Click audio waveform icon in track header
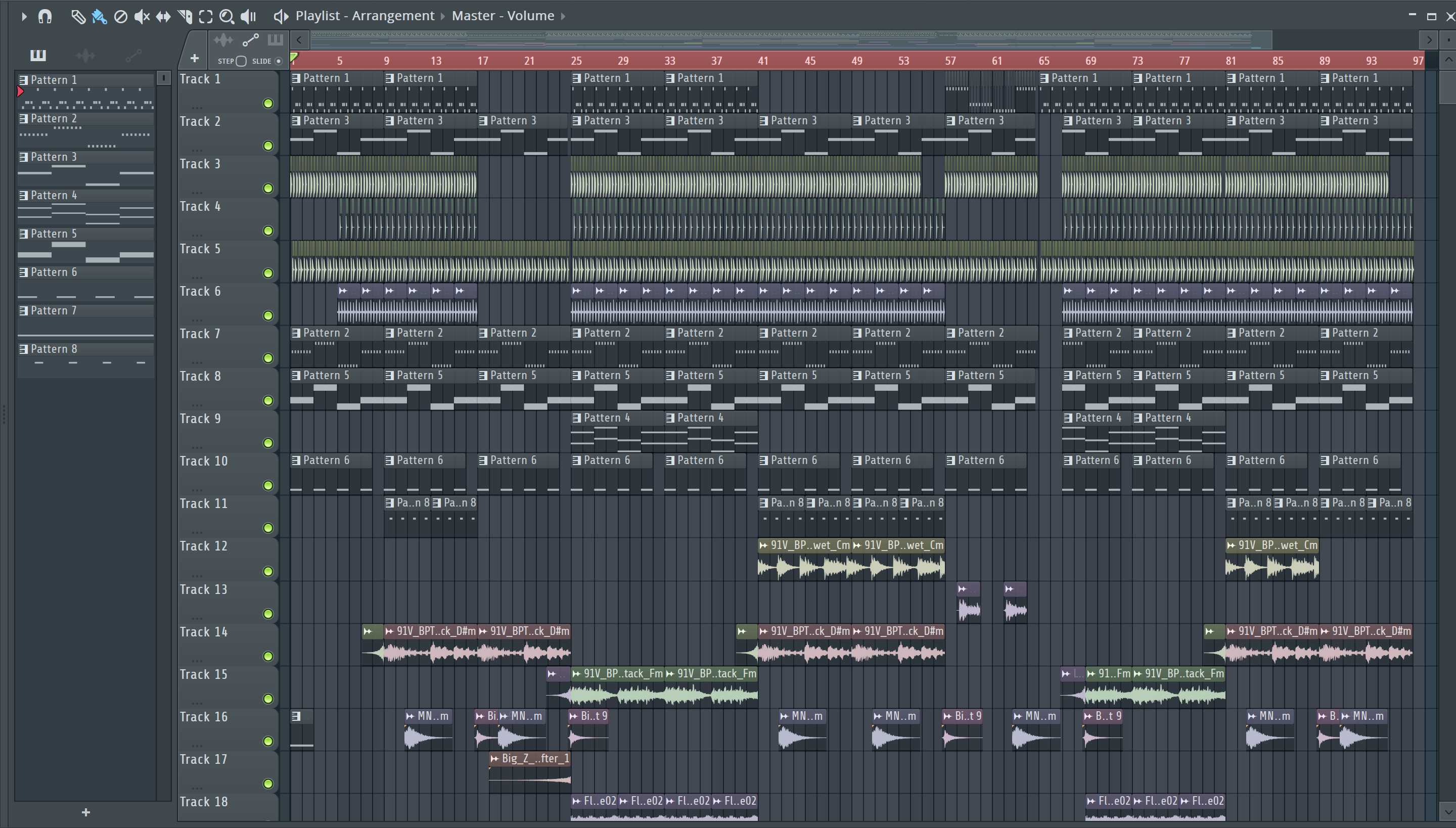Image resolution: width=1456 pixels, height=828 pixels. click(x=223, y=40)
